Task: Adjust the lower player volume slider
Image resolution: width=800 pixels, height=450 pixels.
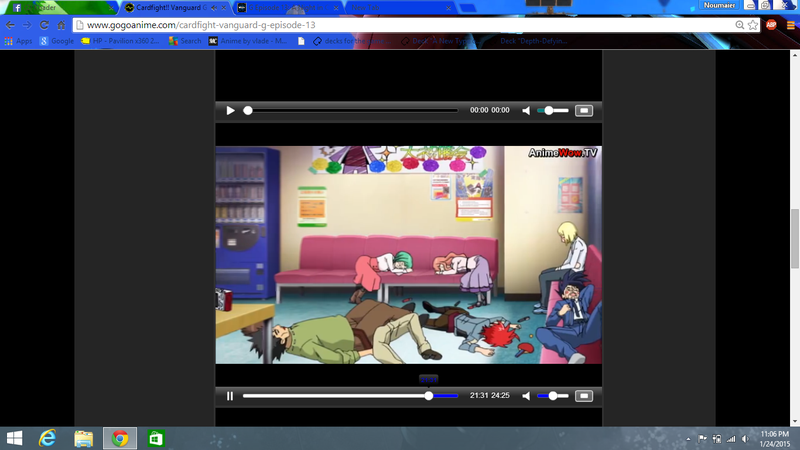Action: (x=553, y=396)
